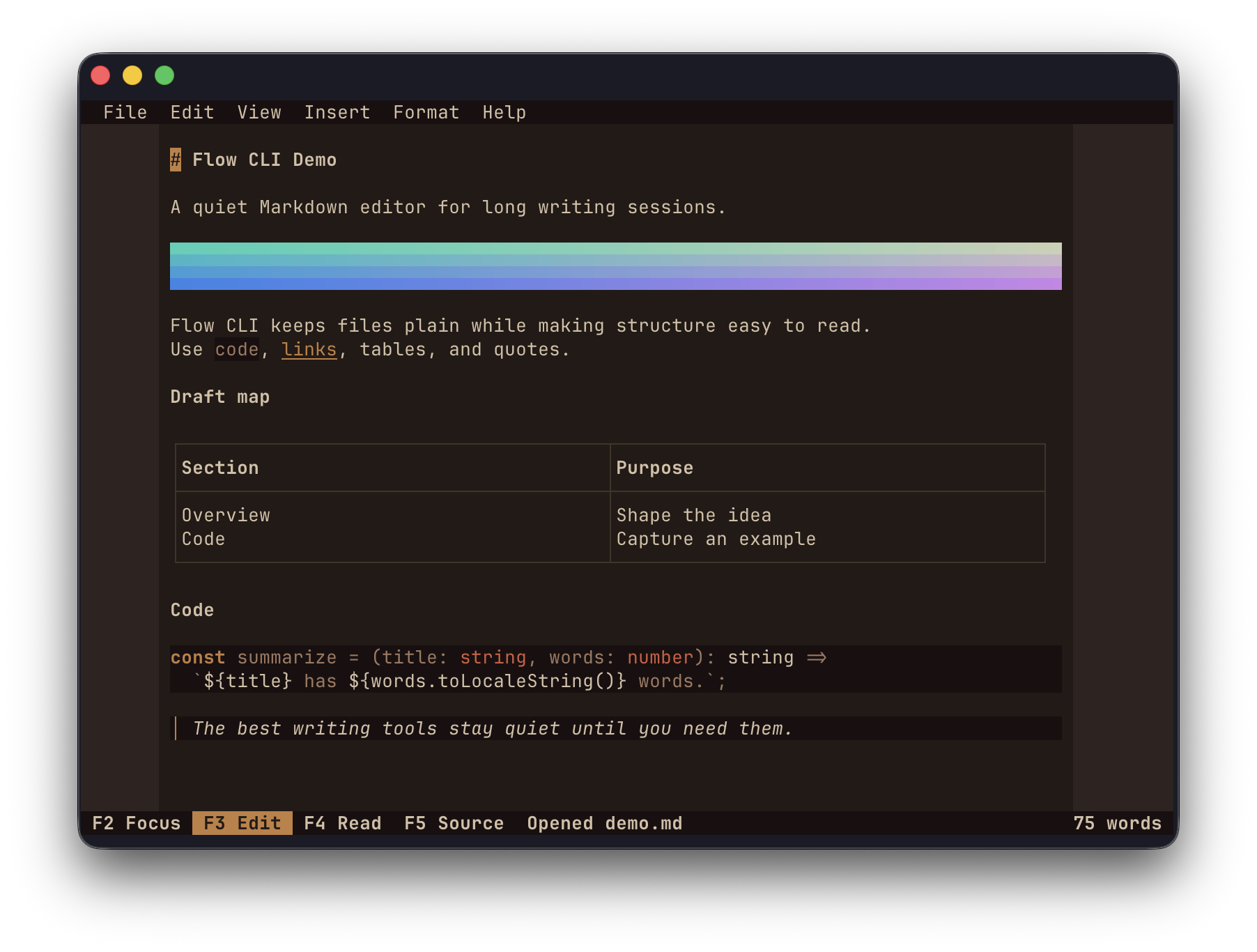Click the gradient banner image
The height and width of the screenshot is (952, 1257).
click(x=616, y=266)
